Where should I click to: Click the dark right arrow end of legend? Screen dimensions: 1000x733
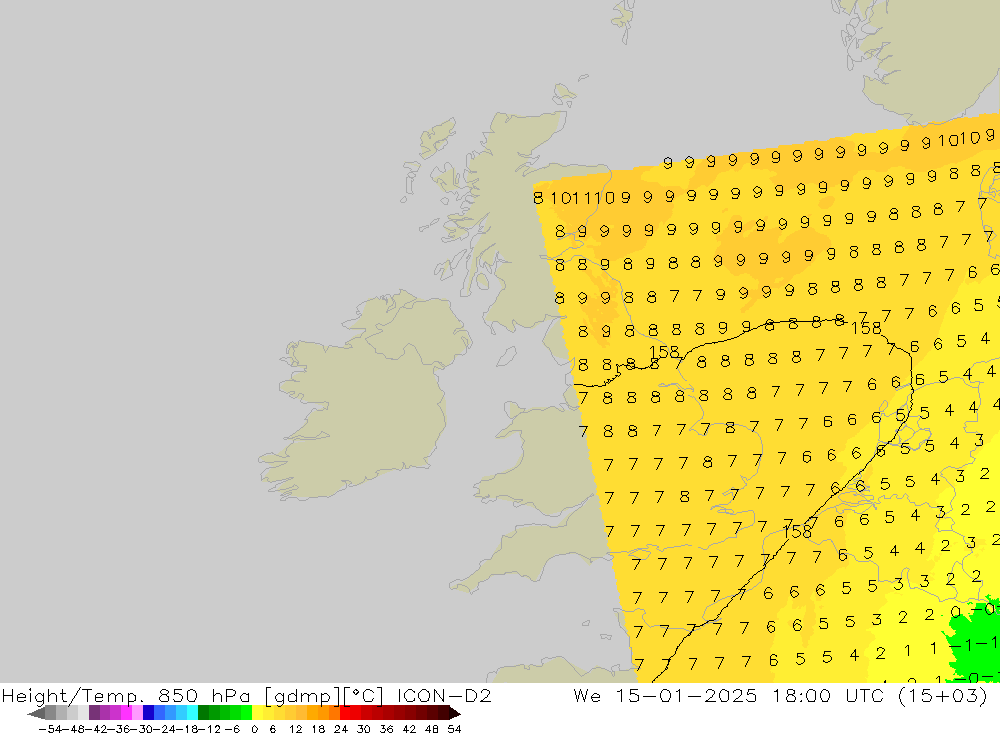tap(455, 713)
